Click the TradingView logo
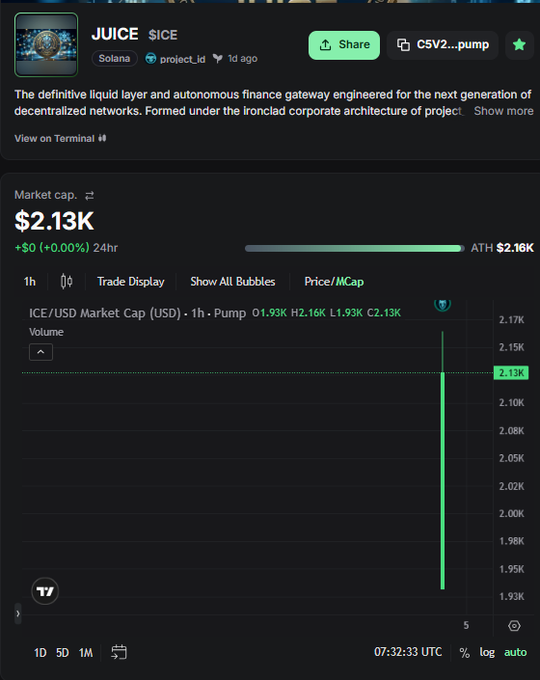The image size is (540, 680). pyautogui.click(x=45, y=591)
